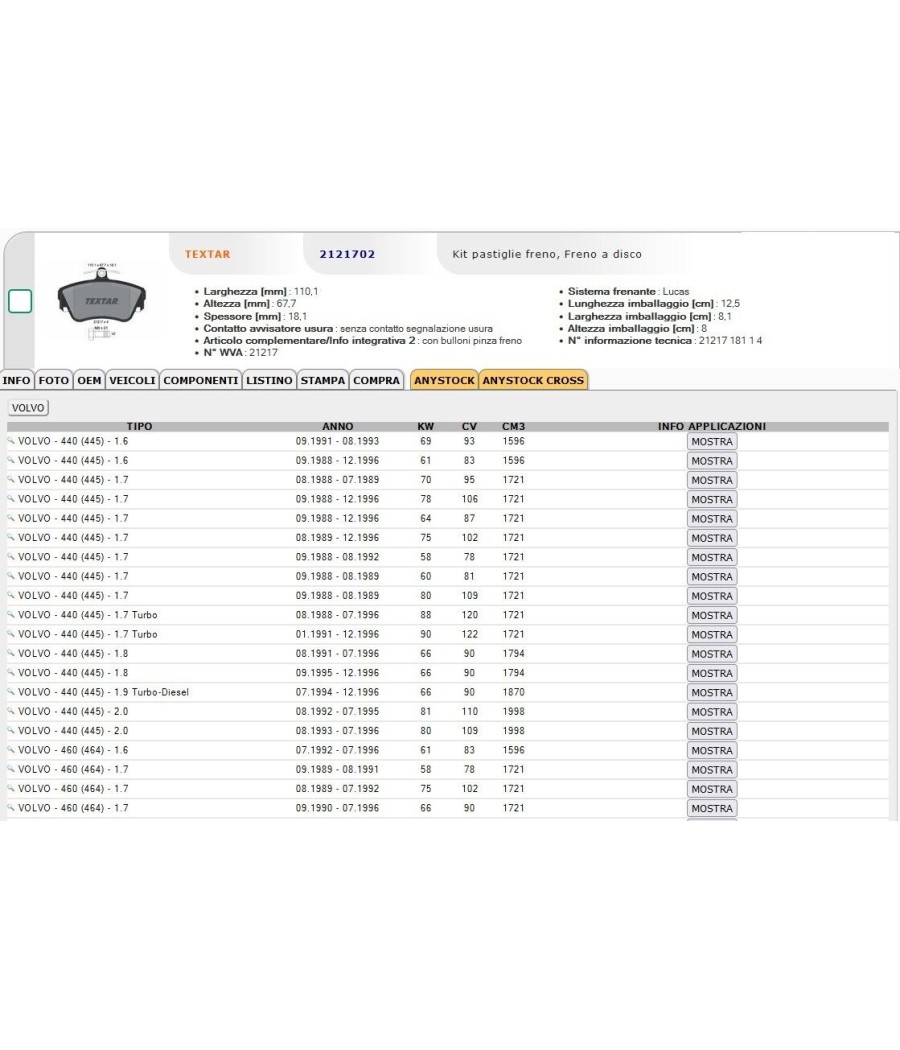This screenshot has height=1050, width=900.
Task: Click the ANNO column header
Action: (x=338, y=426)
